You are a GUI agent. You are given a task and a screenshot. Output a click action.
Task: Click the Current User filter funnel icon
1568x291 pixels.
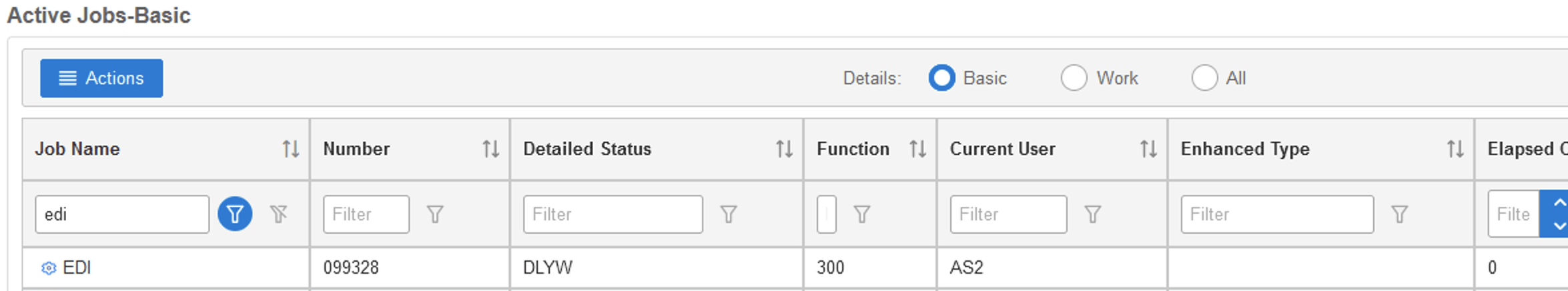click(x=1092, y=214)
